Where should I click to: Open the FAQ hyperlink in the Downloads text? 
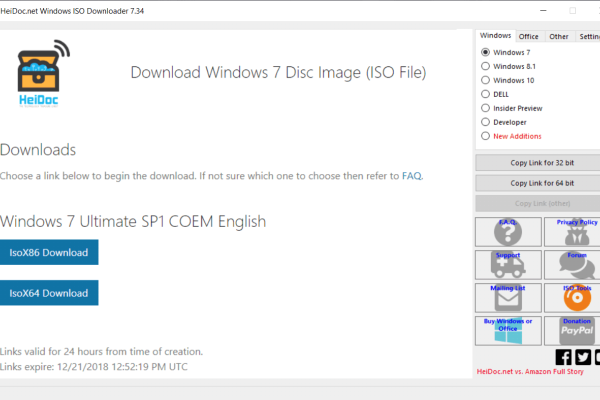[411, 175]
